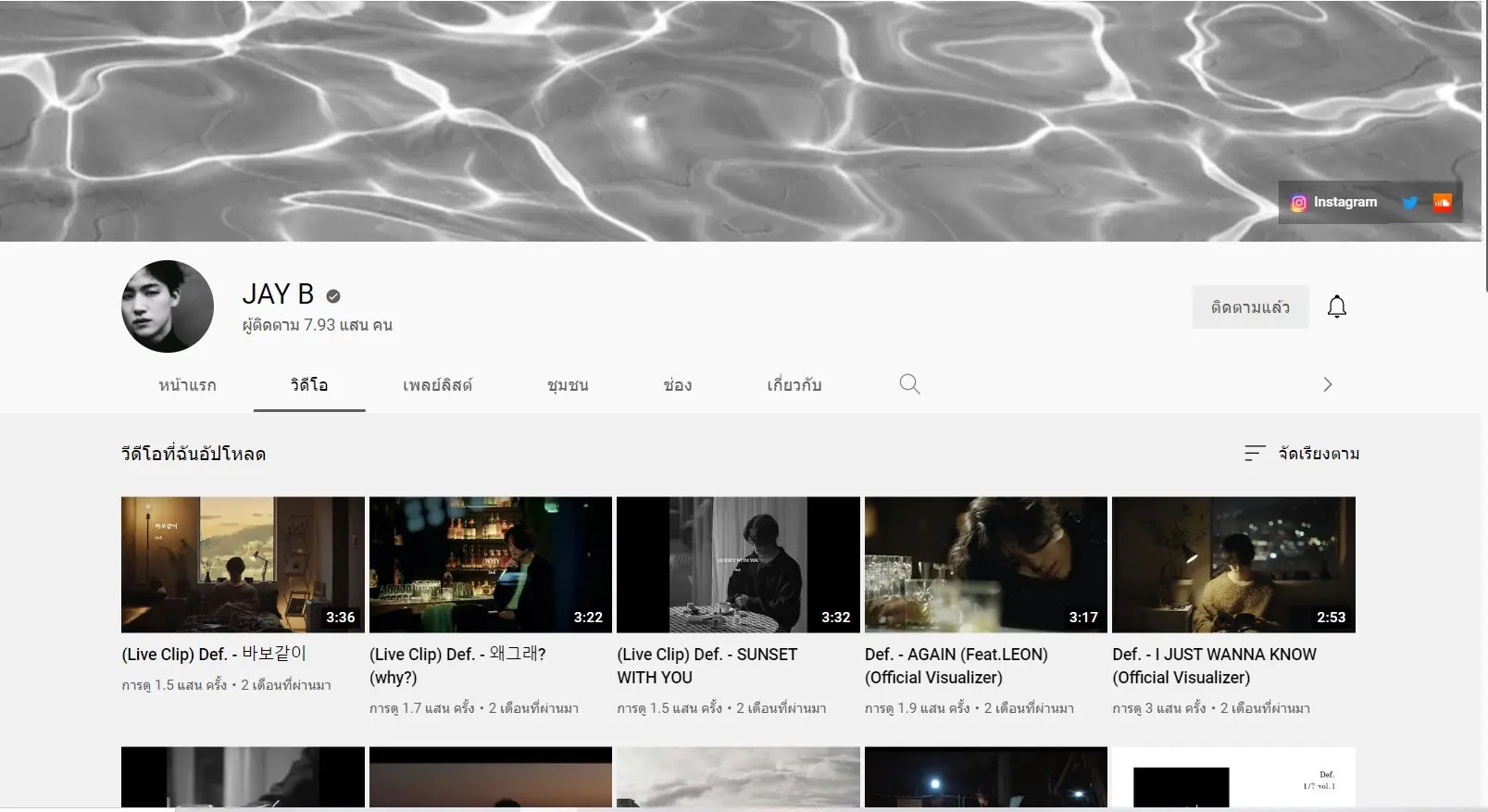This screenshot has width=1488, height=812.
Task: Open the SoundCloud icon link
Action: [x=1442, y=203]
